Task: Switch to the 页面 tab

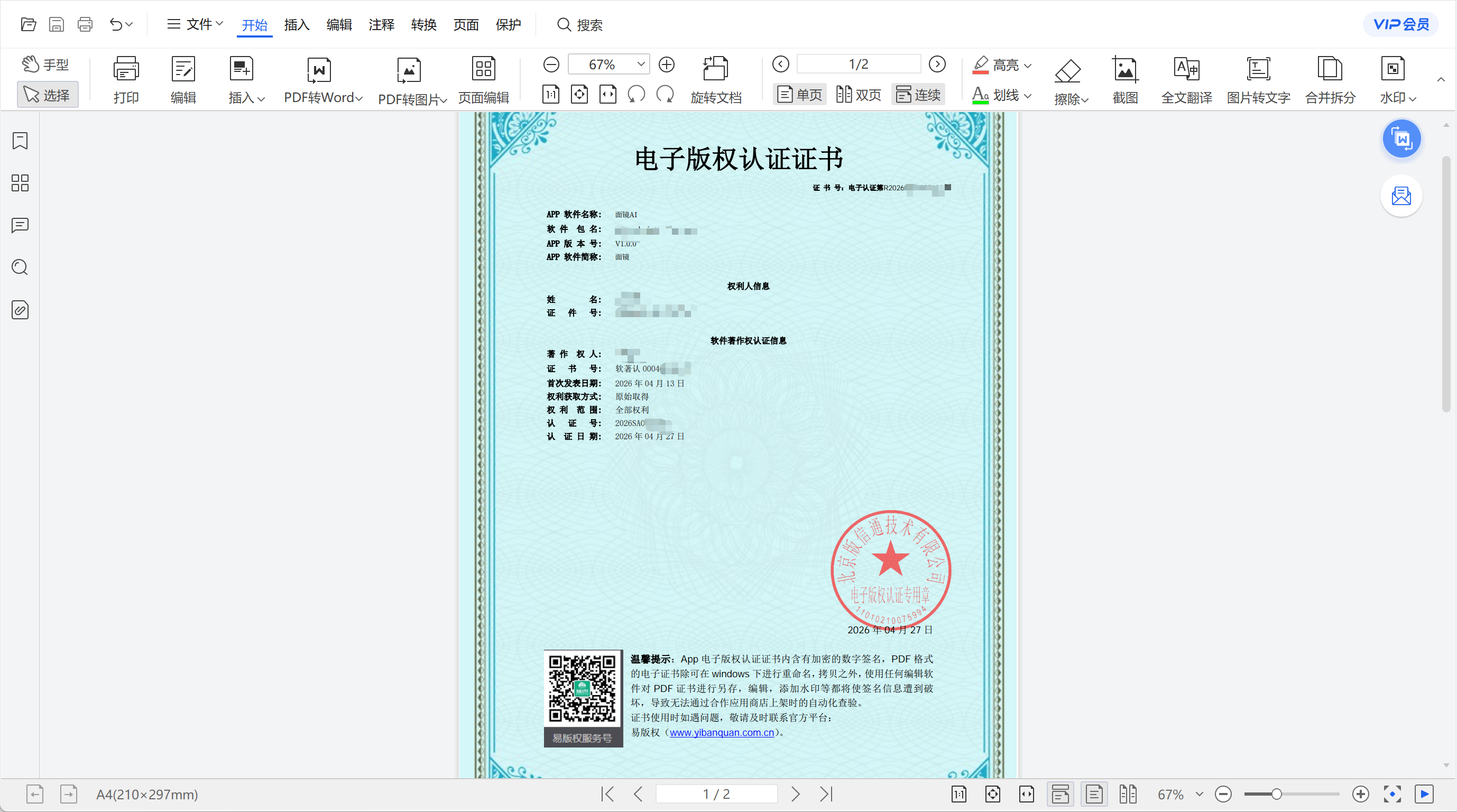Action: pos(466,25)
